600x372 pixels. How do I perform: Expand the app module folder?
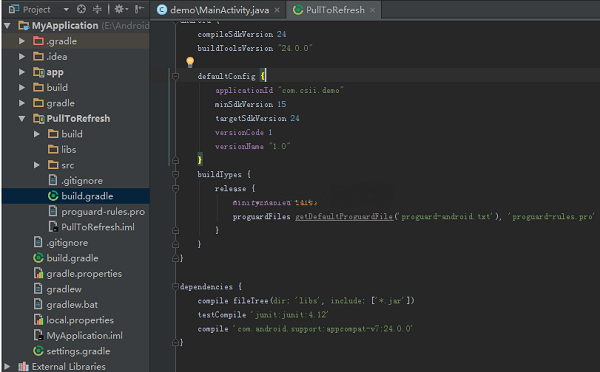22,72
